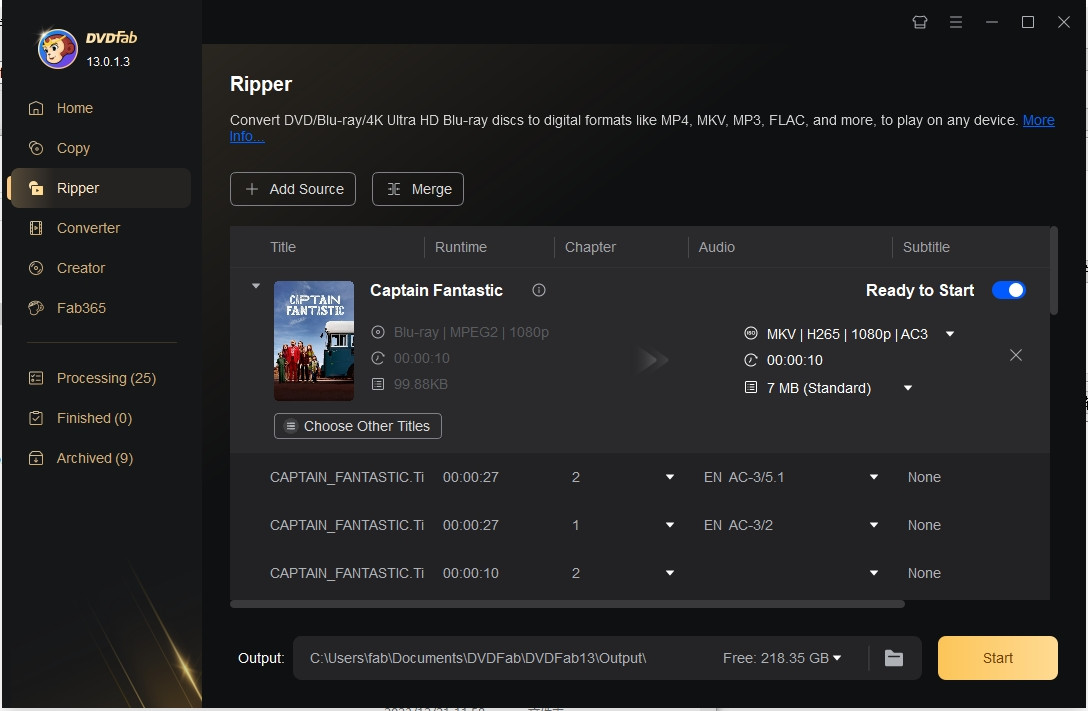
Task: Switch to the Converter module
Action: click(88, 228)
